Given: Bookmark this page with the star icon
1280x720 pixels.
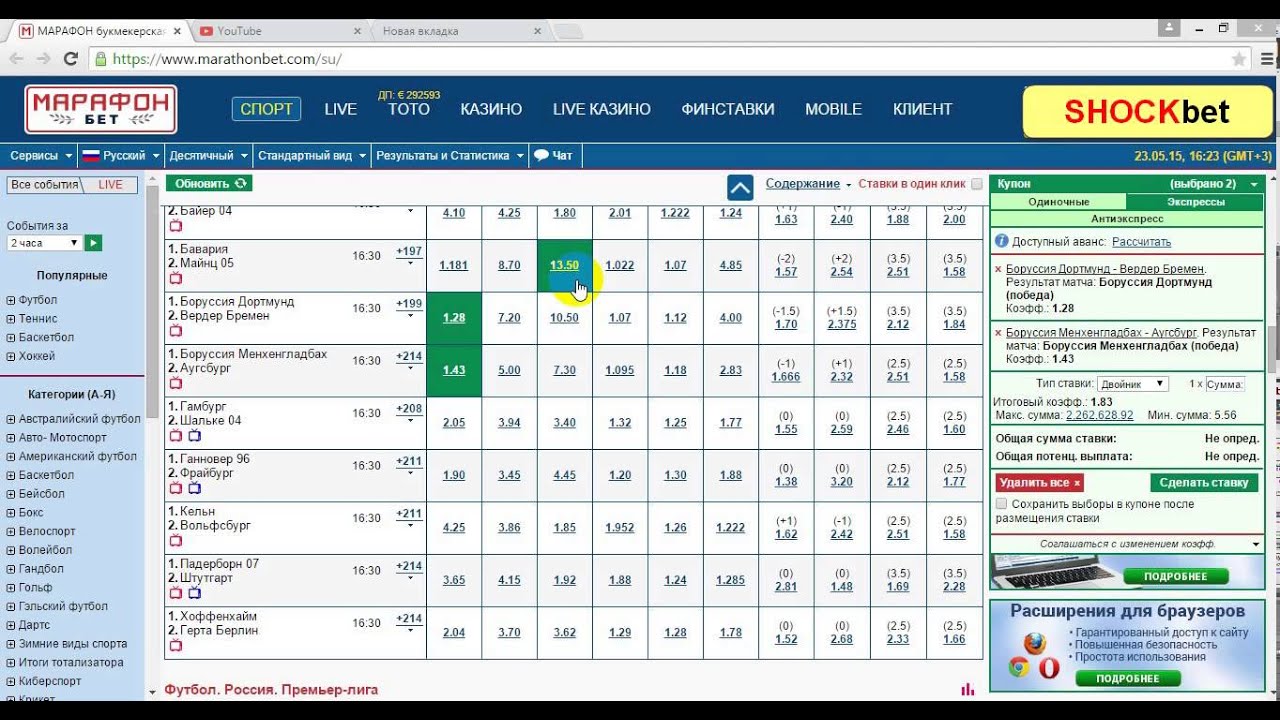Looking at the screenshot, I should (1239, 59).
